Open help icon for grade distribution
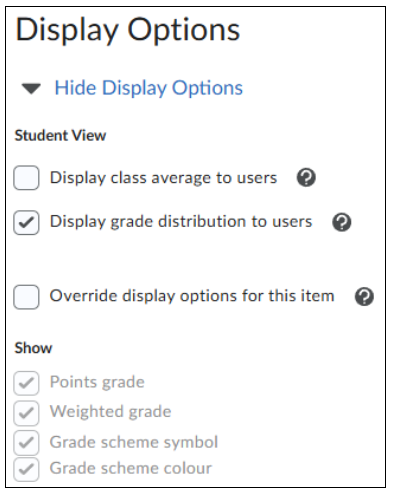 pyautogui.click(x=342, y=222)
